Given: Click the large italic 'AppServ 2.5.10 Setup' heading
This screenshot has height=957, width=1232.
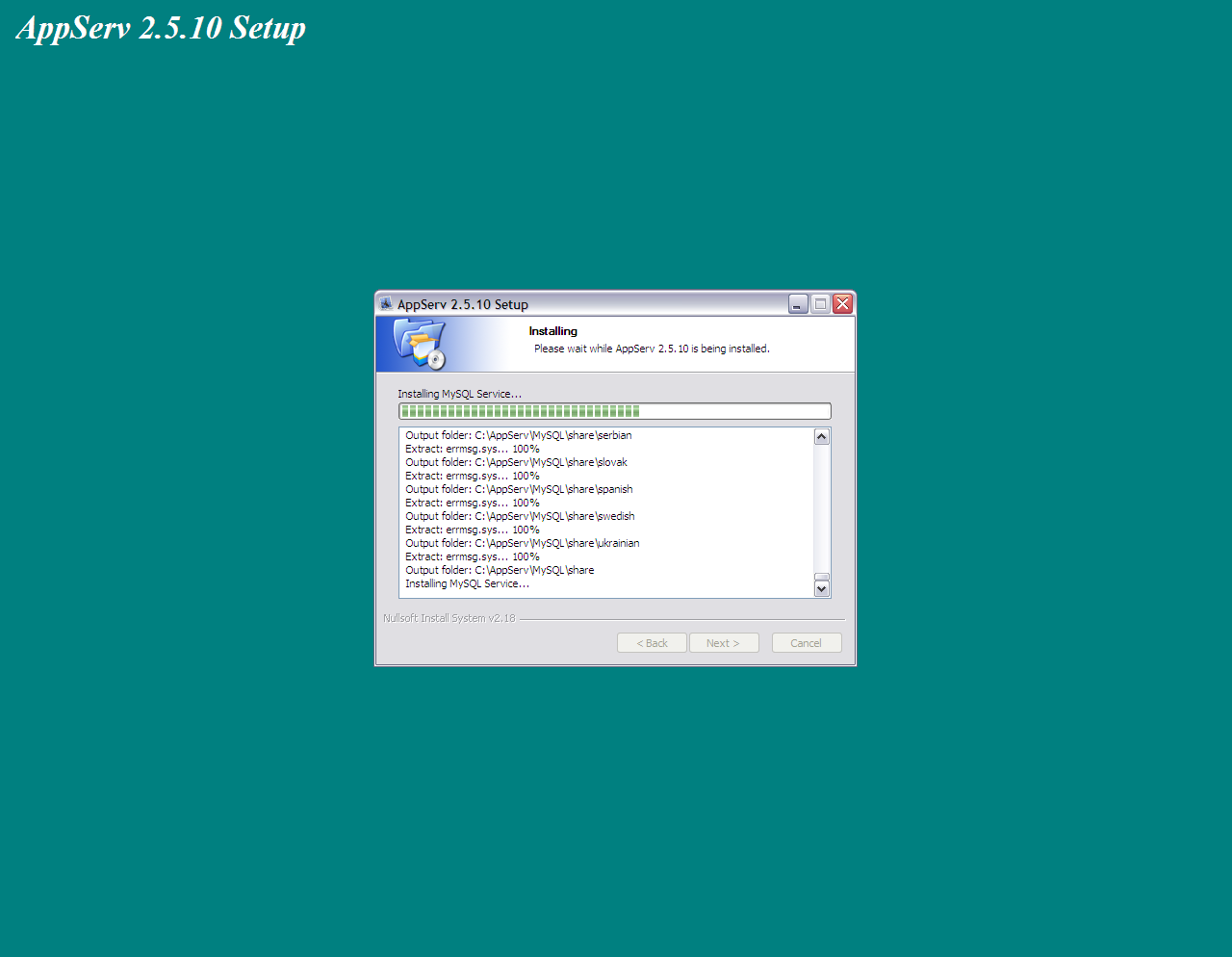Looking at the screenshot, I should click(162, 28).
